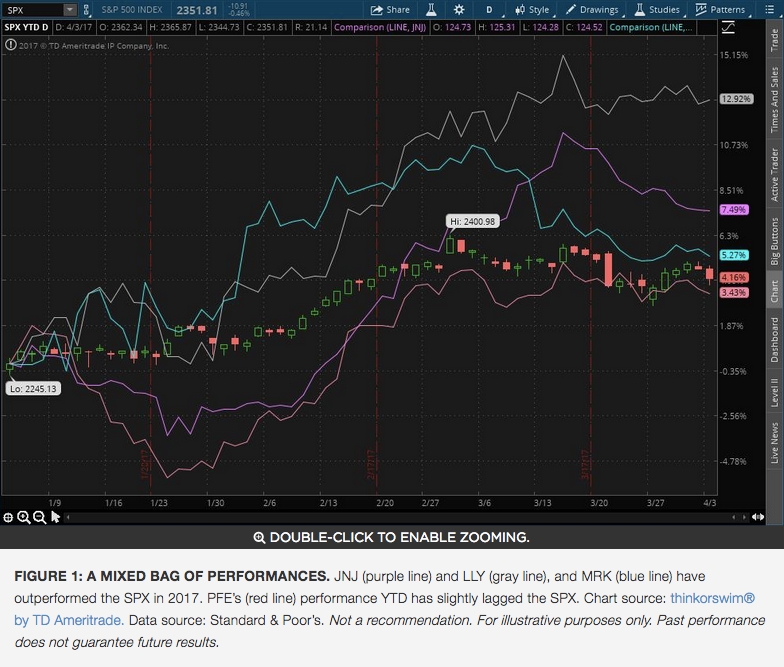Switch to Active Trader side tab
Viewport: 784px width, 667px height.
(x=774, y=174)
